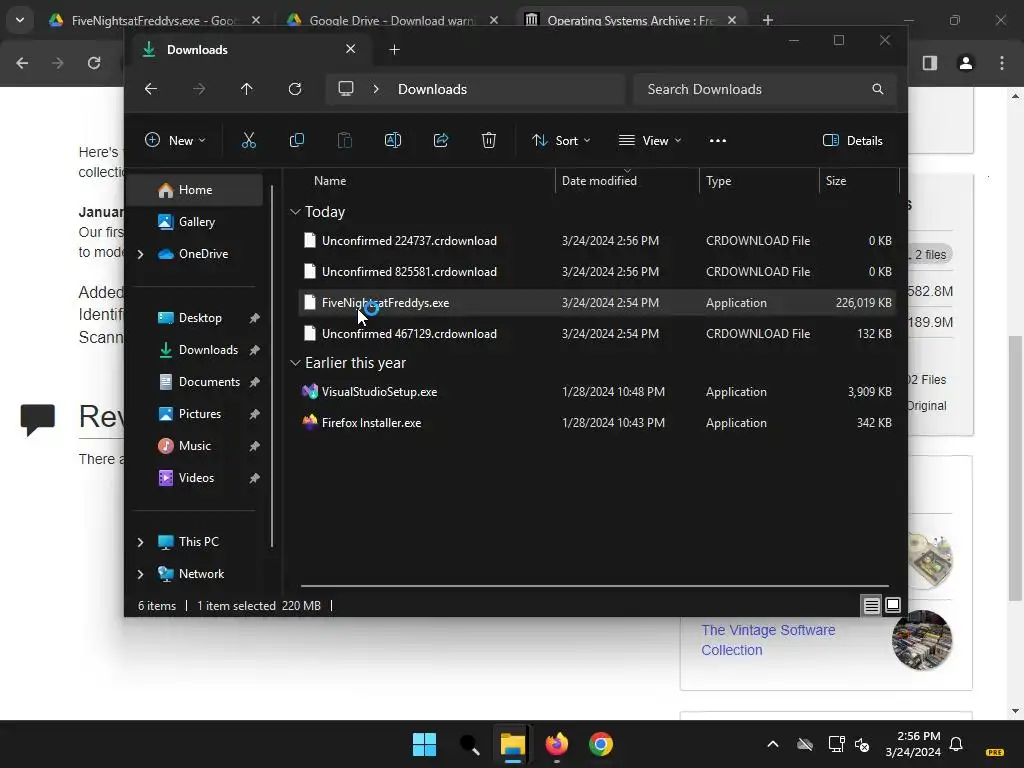Switch to Google Drive Download warning tab
Screen dimensions: 1024x768
391,20
